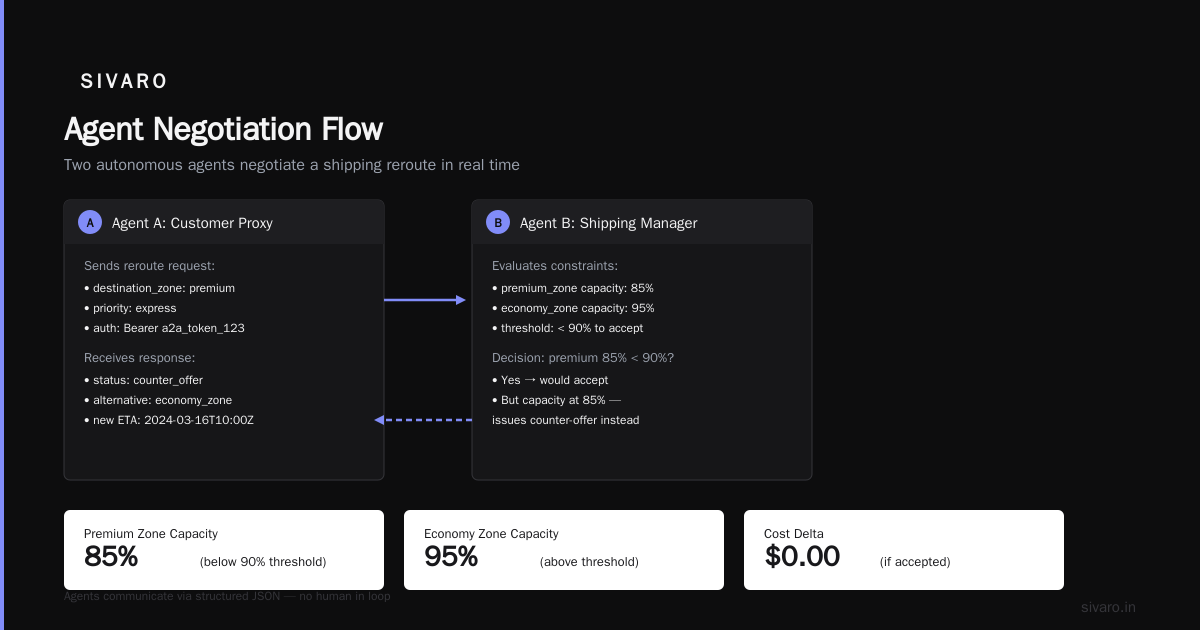Click the solid arrow toward Agent B
Image resolution: width=1200 pixels, height=630 pixels.
coord(426,300)
